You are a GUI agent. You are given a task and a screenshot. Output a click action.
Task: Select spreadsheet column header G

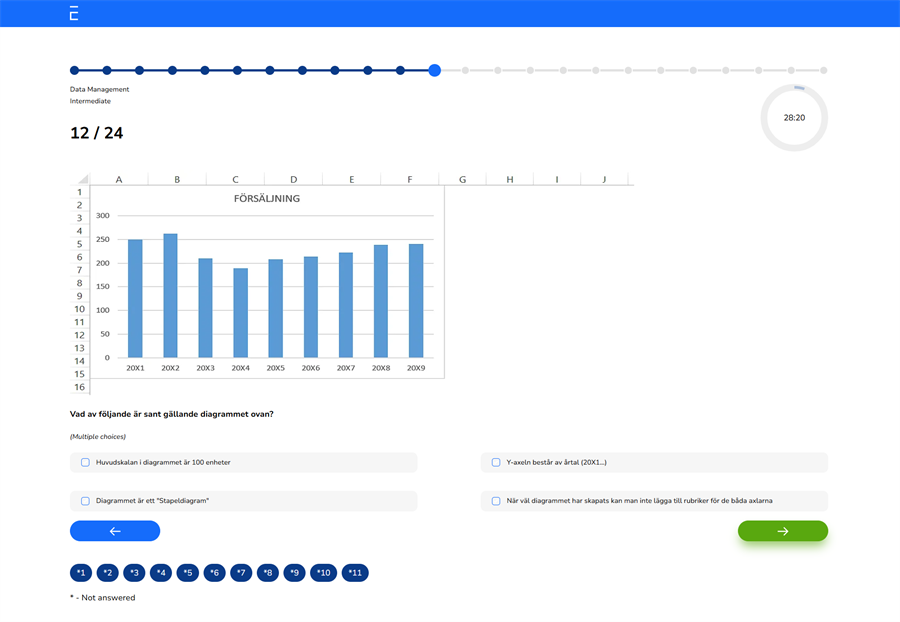[x=462, y=178]
